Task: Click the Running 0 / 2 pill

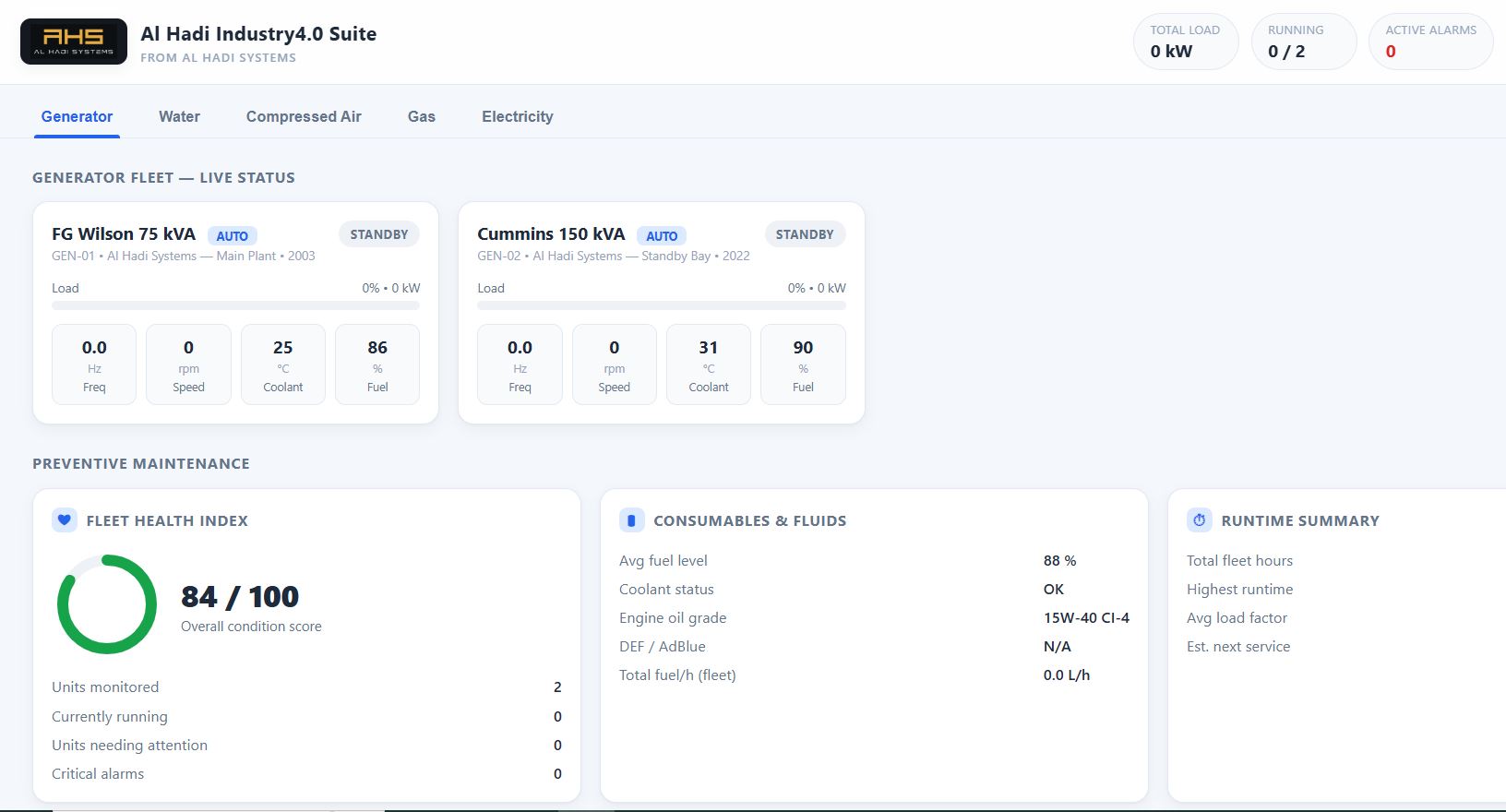Action: click(1304, 42)
